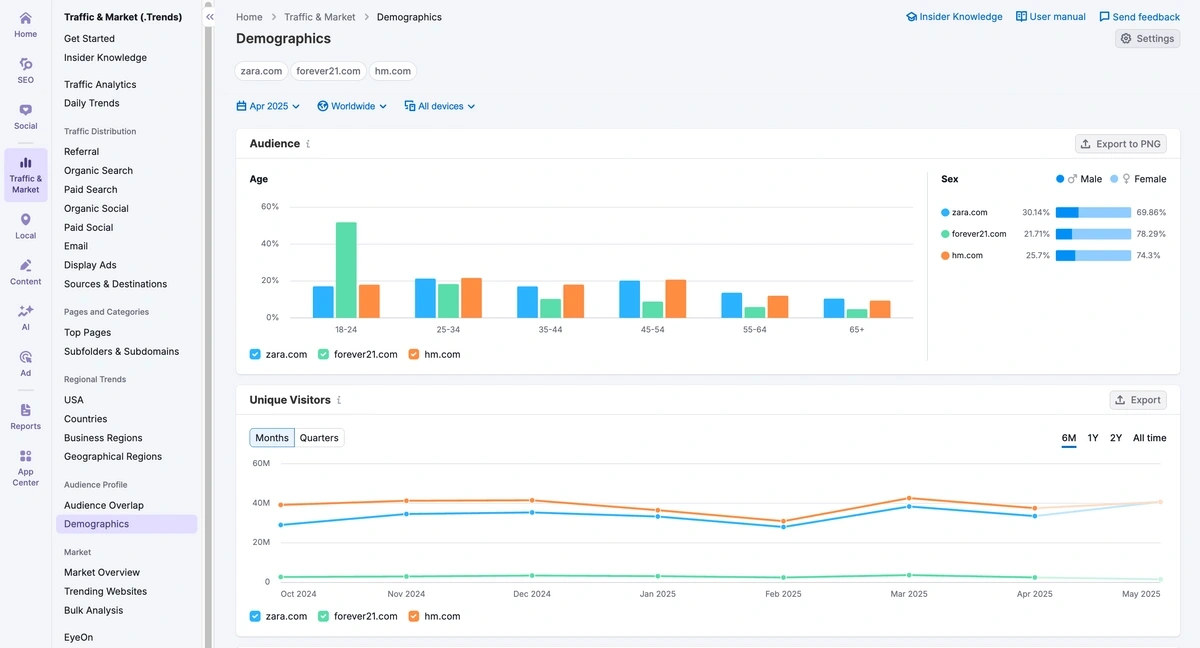
Task: Click the hm.com Mar 2025 data point
Action: pyautogui.click(x=909, y=498)
